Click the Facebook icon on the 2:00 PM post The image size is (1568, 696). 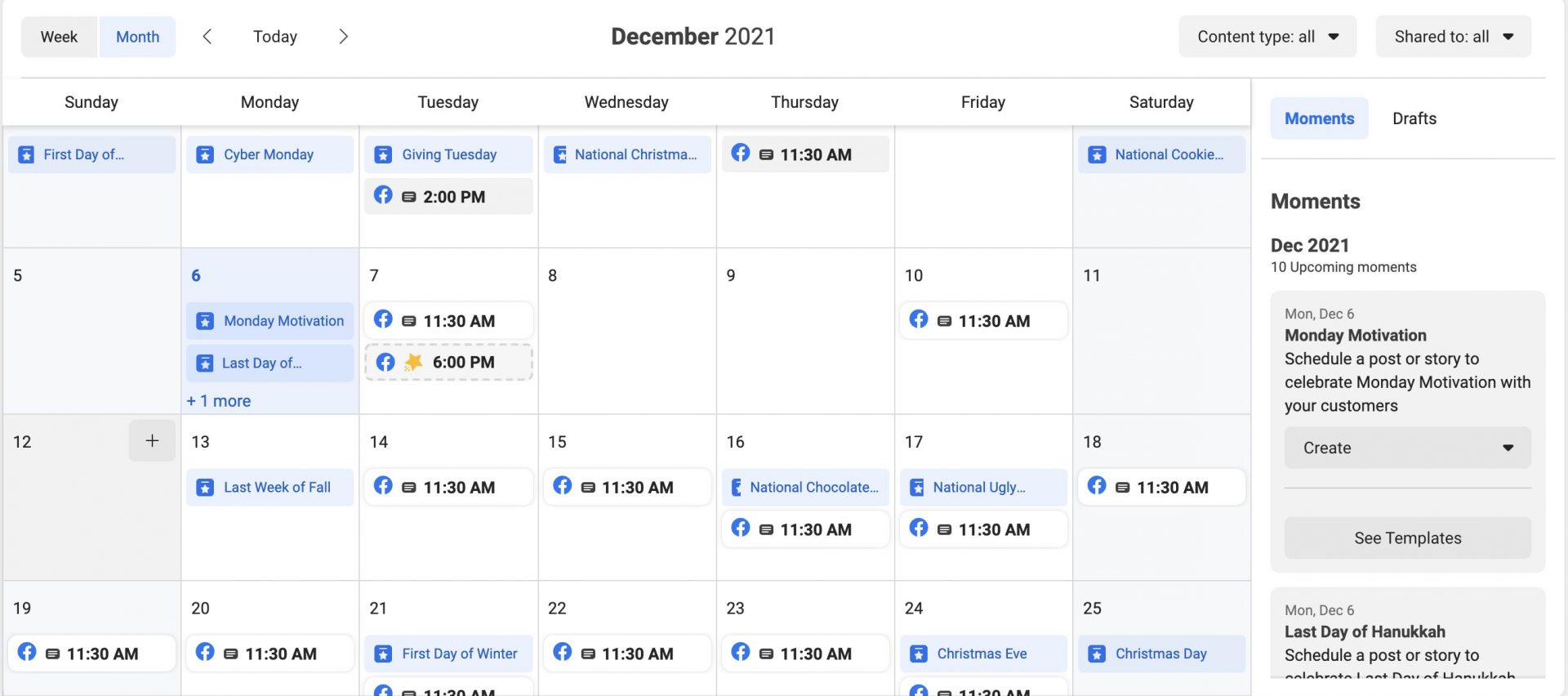coord(383,195)
